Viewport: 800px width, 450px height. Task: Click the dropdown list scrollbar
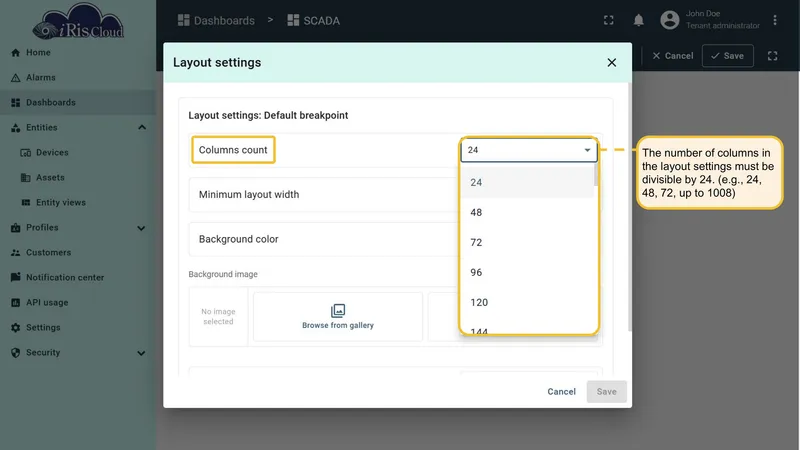(x=596, y=177)
